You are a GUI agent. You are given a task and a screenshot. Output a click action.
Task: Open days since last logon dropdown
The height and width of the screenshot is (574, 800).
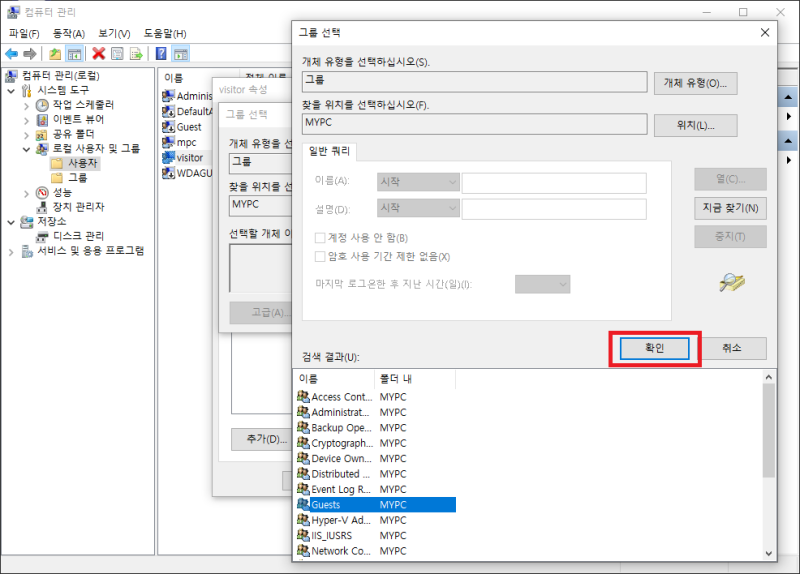(542, 284)
